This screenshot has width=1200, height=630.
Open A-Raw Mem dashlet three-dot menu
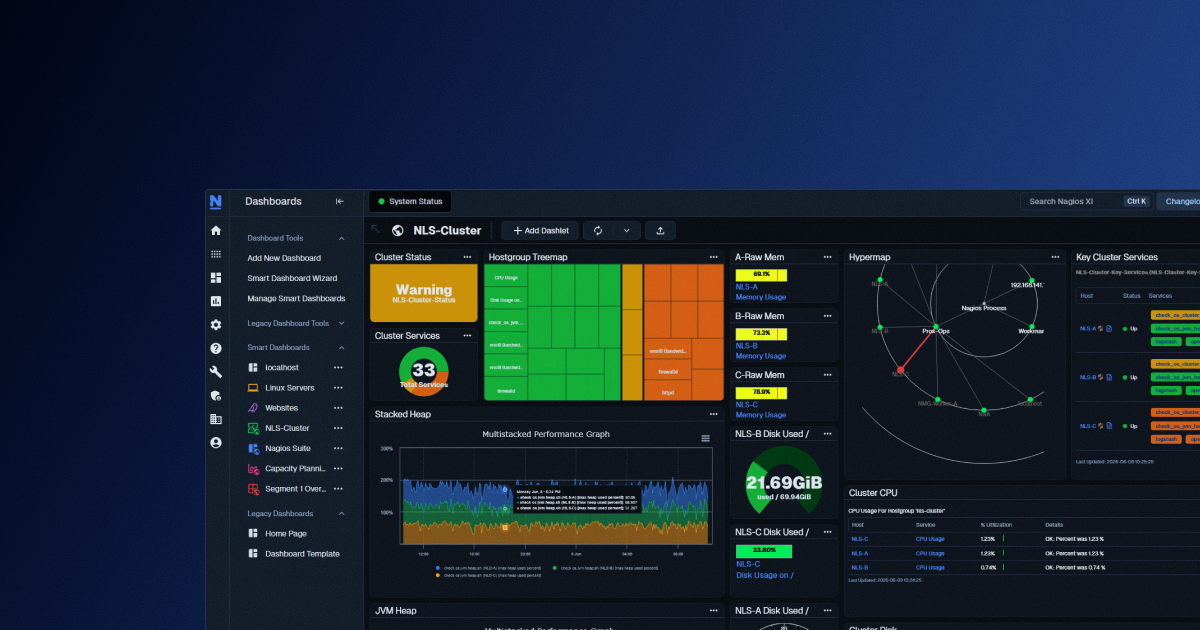point(828,257)
